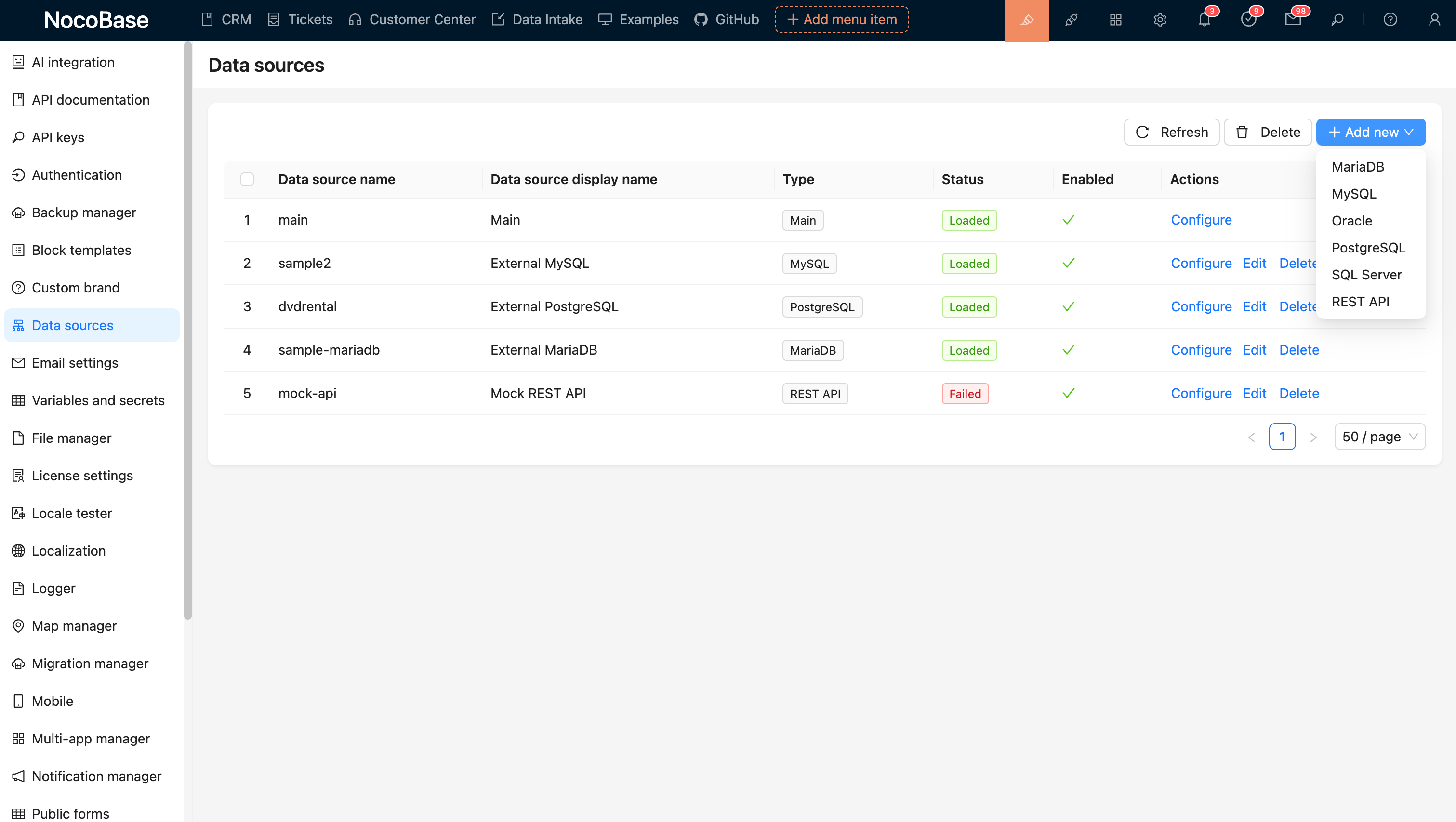Open the user profile icon
This screenshot has width=1456, height=822.
pos(1434,20)
